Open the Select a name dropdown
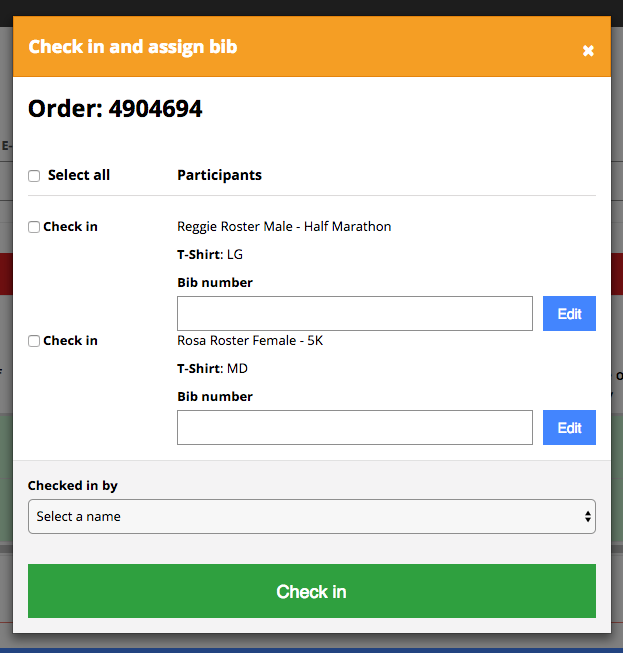The width and height of the screenshot is (623, 653). tap(311, 517)
